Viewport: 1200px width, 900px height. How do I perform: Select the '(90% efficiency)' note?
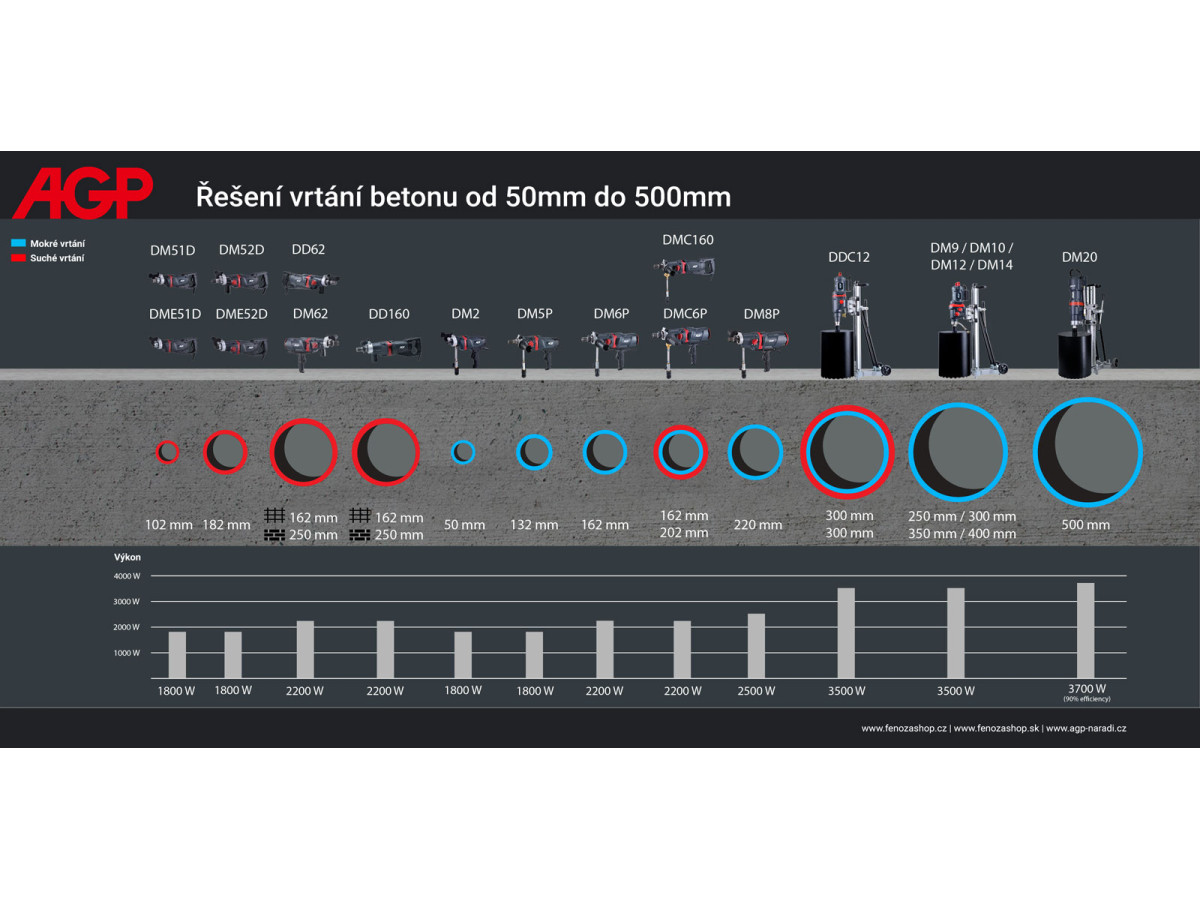1086,699
